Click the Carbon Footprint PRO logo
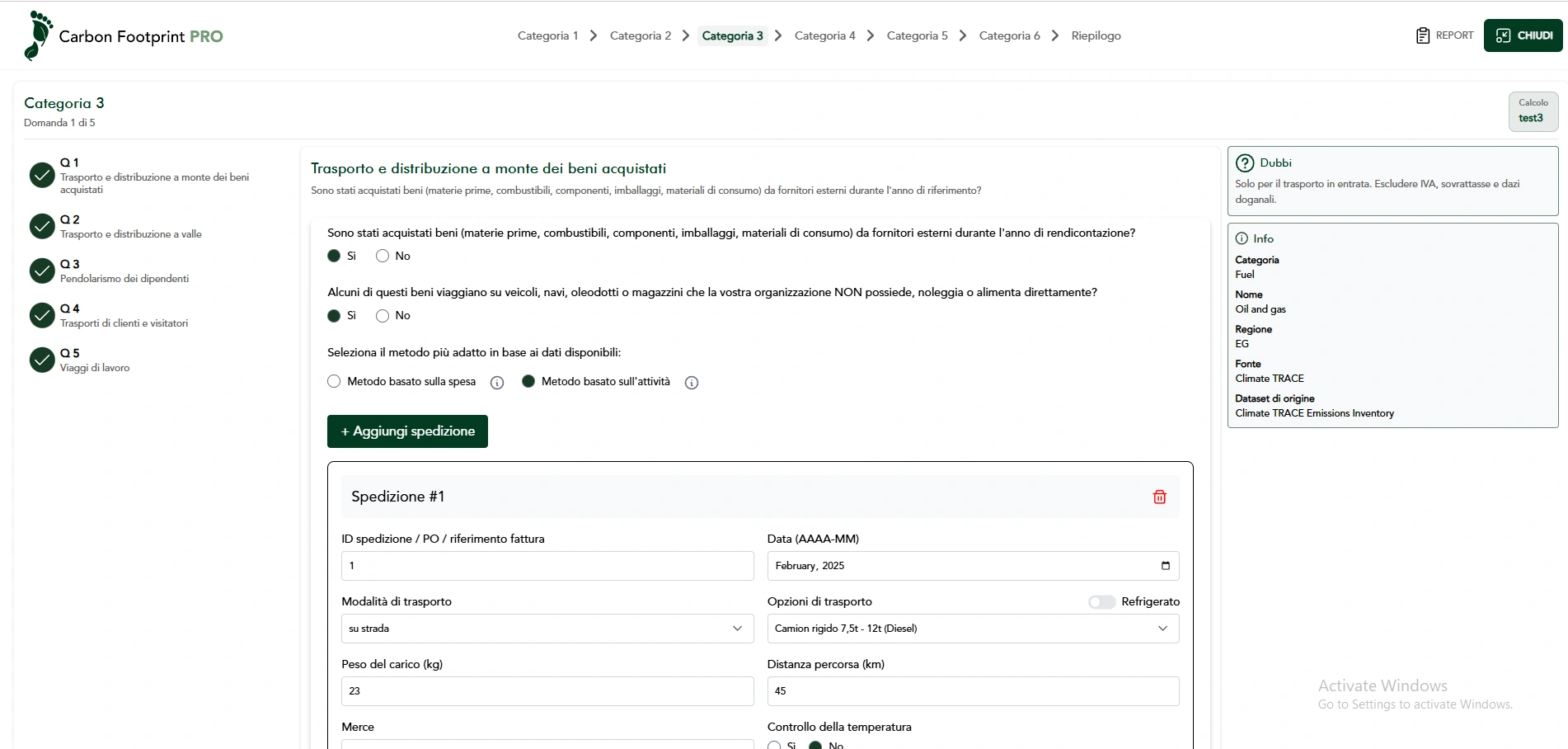 pos(124,36)
